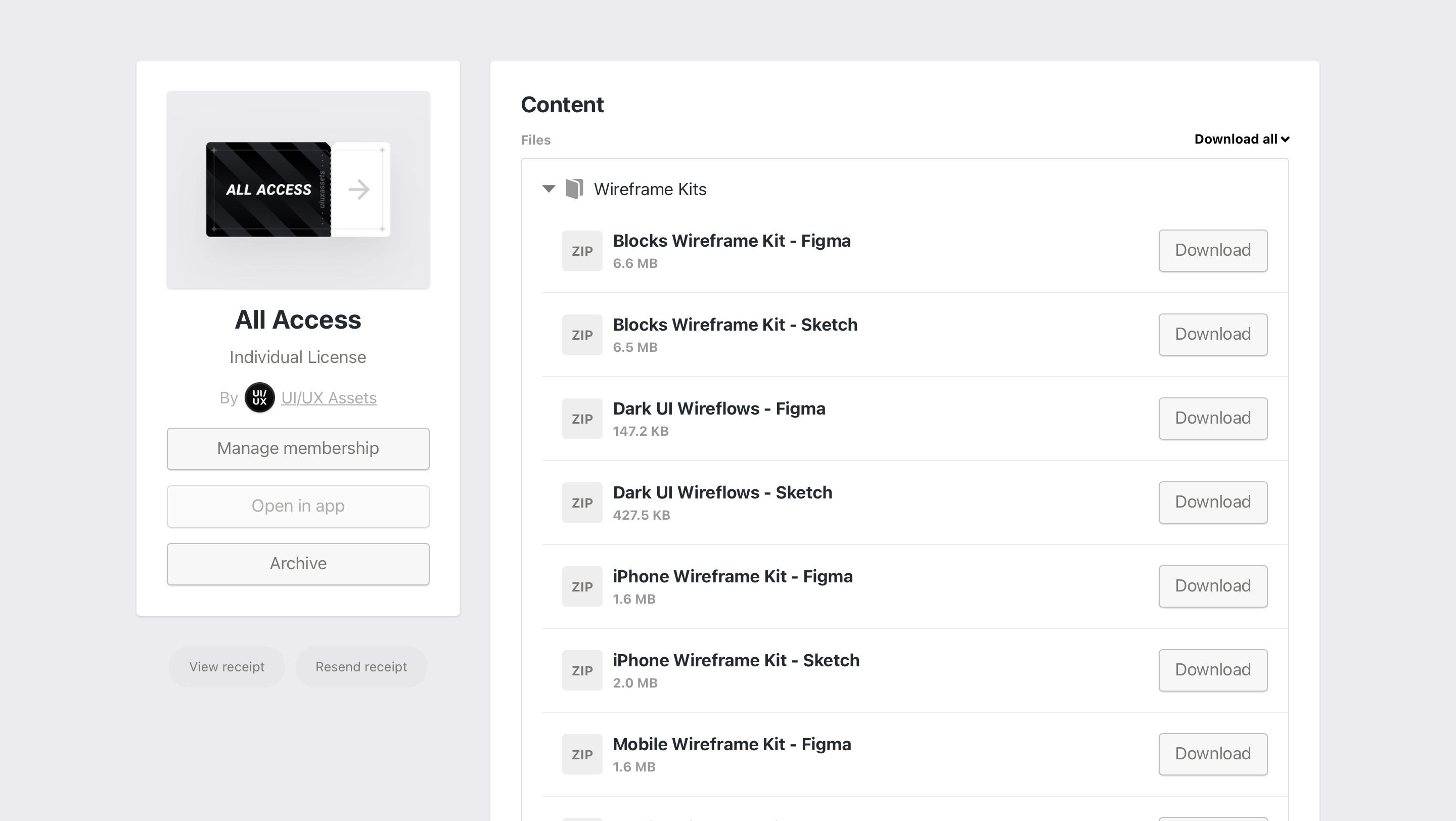
Task: Archive this product
Action: pyautogui.click(x=298, y=563)
